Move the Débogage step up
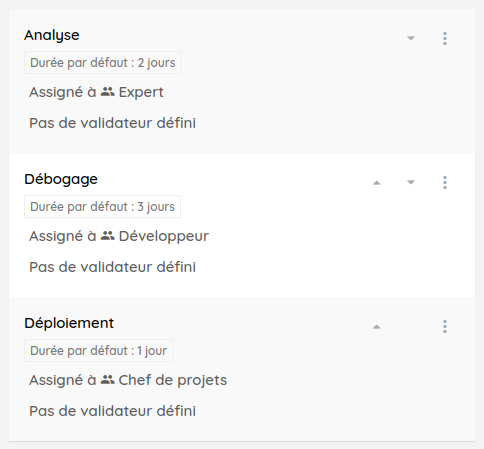Viewport: 484px width, 449px height. click(377, 182)
